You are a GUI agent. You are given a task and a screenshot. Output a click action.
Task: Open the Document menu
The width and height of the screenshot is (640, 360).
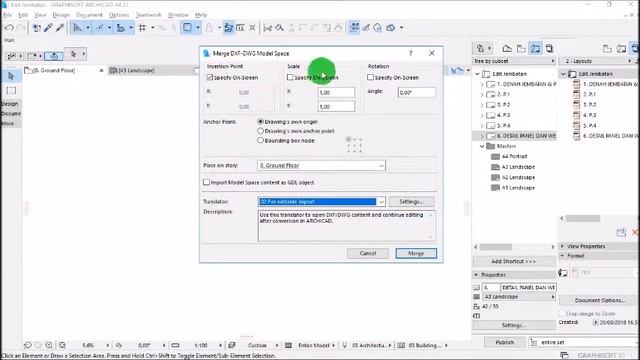(x=89, y=15)
